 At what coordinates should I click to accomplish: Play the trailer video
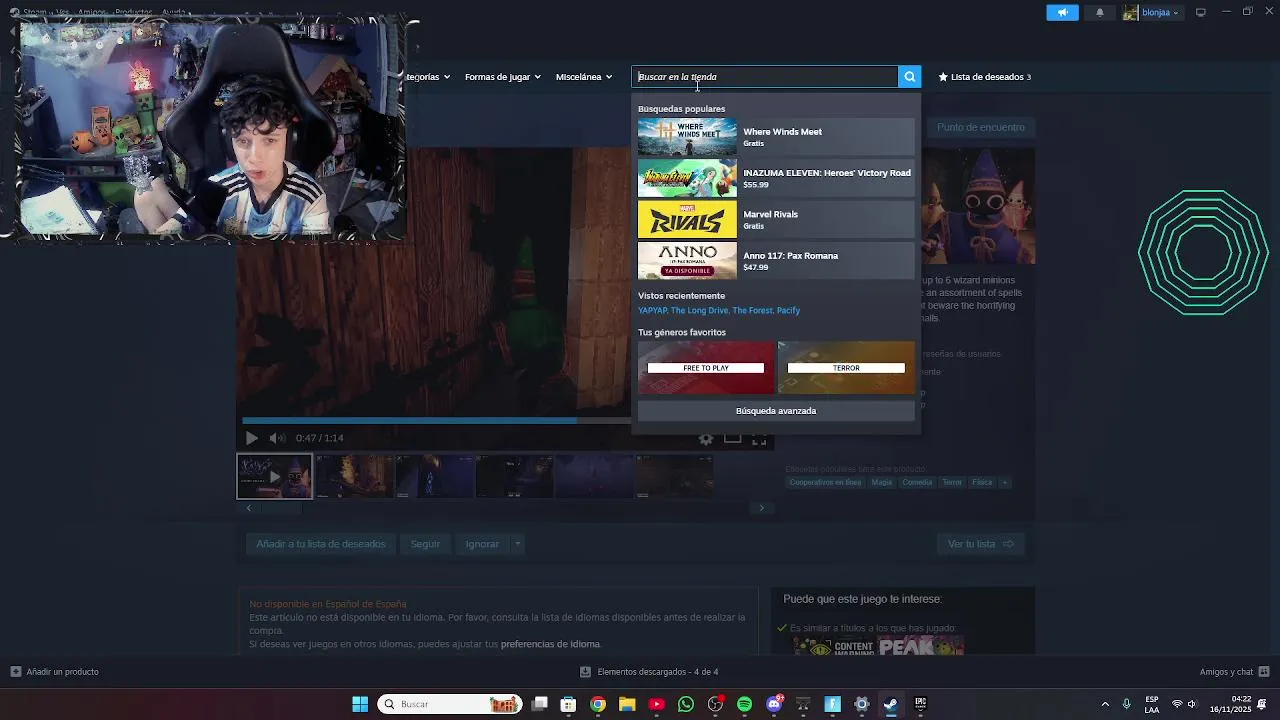pyautogui.click(x=251, y=438)
